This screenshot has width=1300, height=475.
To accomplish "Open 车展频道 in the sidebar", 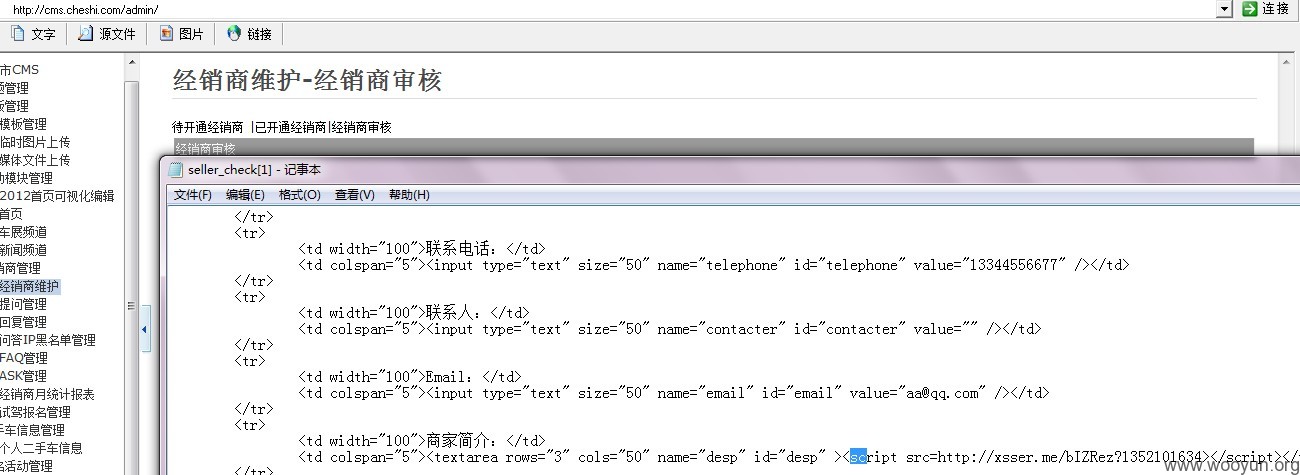I will pos(23,232).
